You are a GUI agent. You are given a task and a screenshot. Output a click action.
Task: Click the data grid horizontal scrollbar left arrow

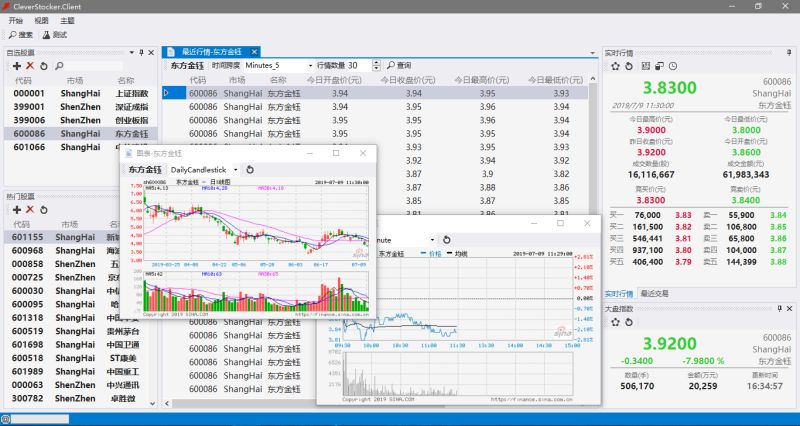167,404
